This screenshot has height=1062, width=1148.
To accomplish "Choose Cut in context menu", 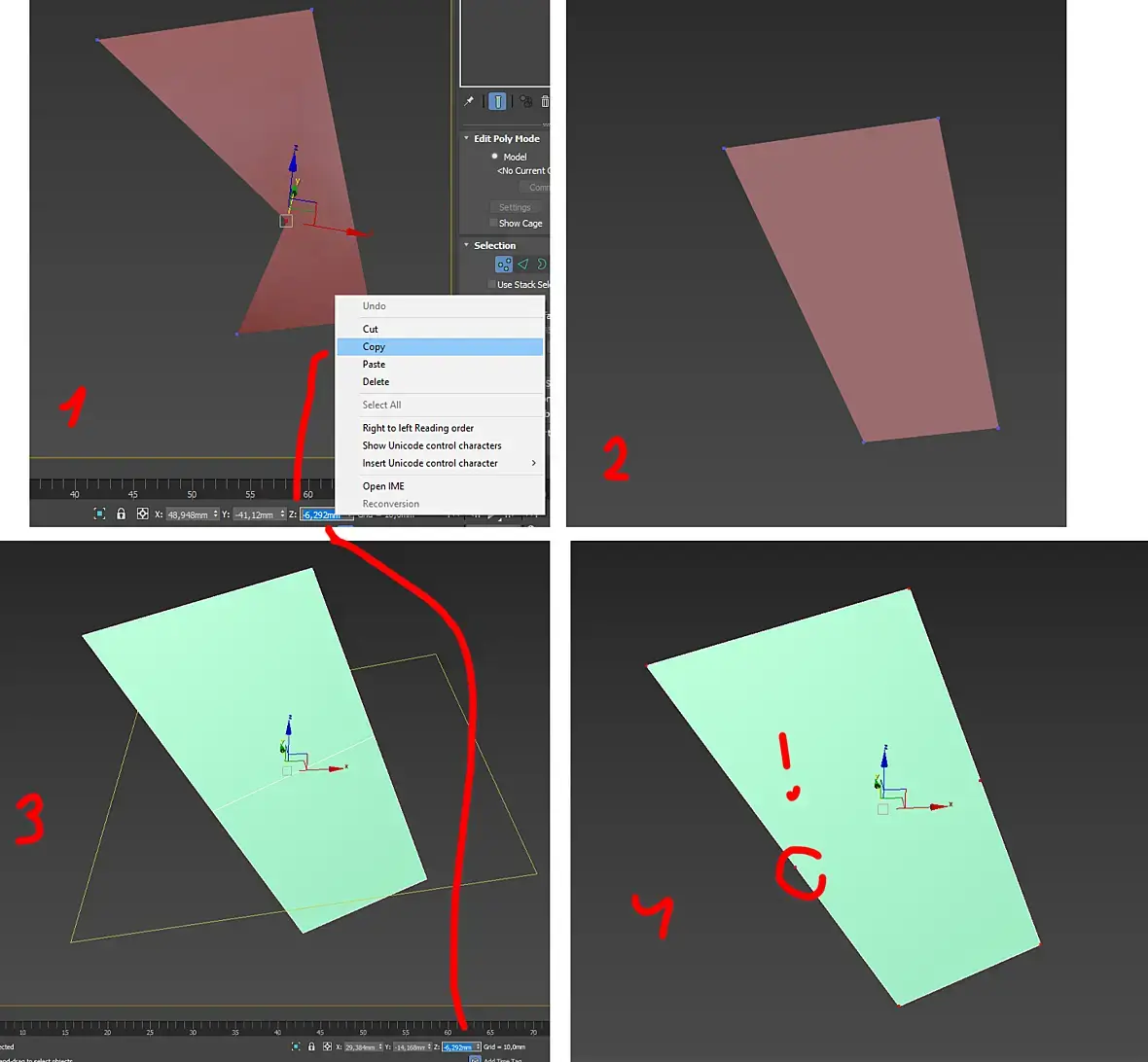I will [440, 329].
